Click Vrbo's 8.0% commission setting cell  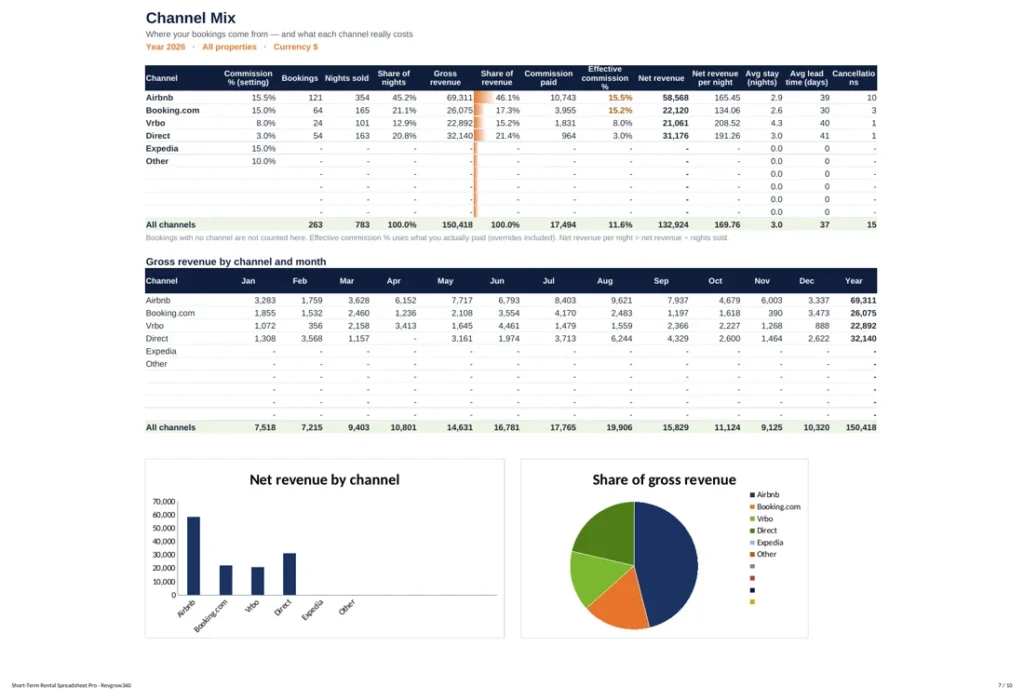[x=266, y=123]
